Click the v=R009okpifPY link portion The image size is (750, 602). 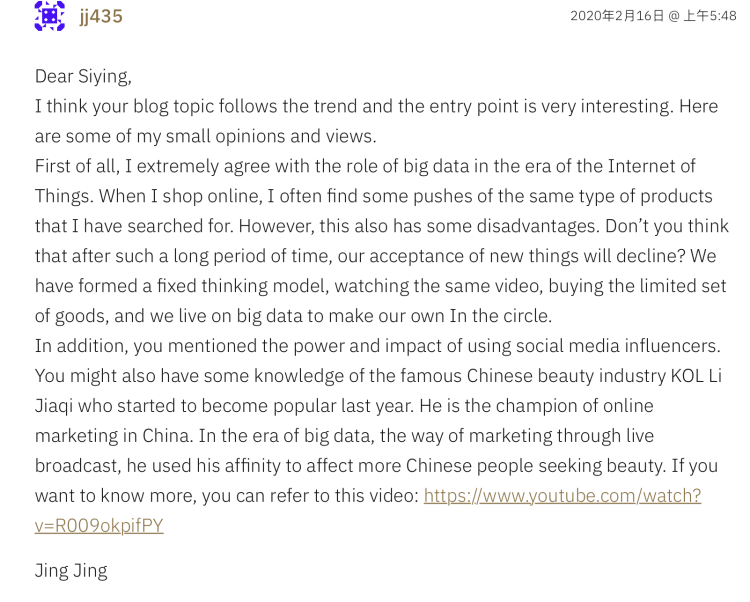click(99, 525)
